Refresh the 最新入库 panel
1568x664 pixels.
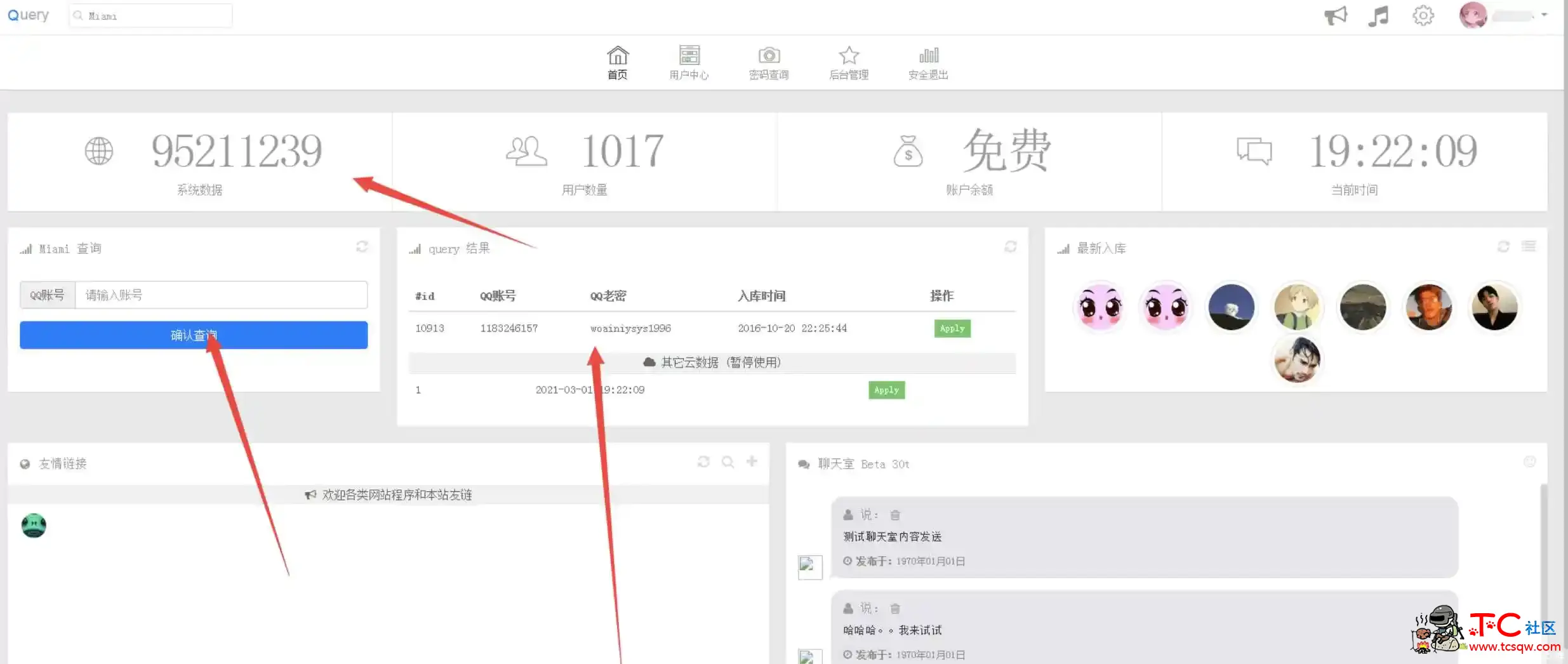pyautogui.click(x=1503, y=246)
